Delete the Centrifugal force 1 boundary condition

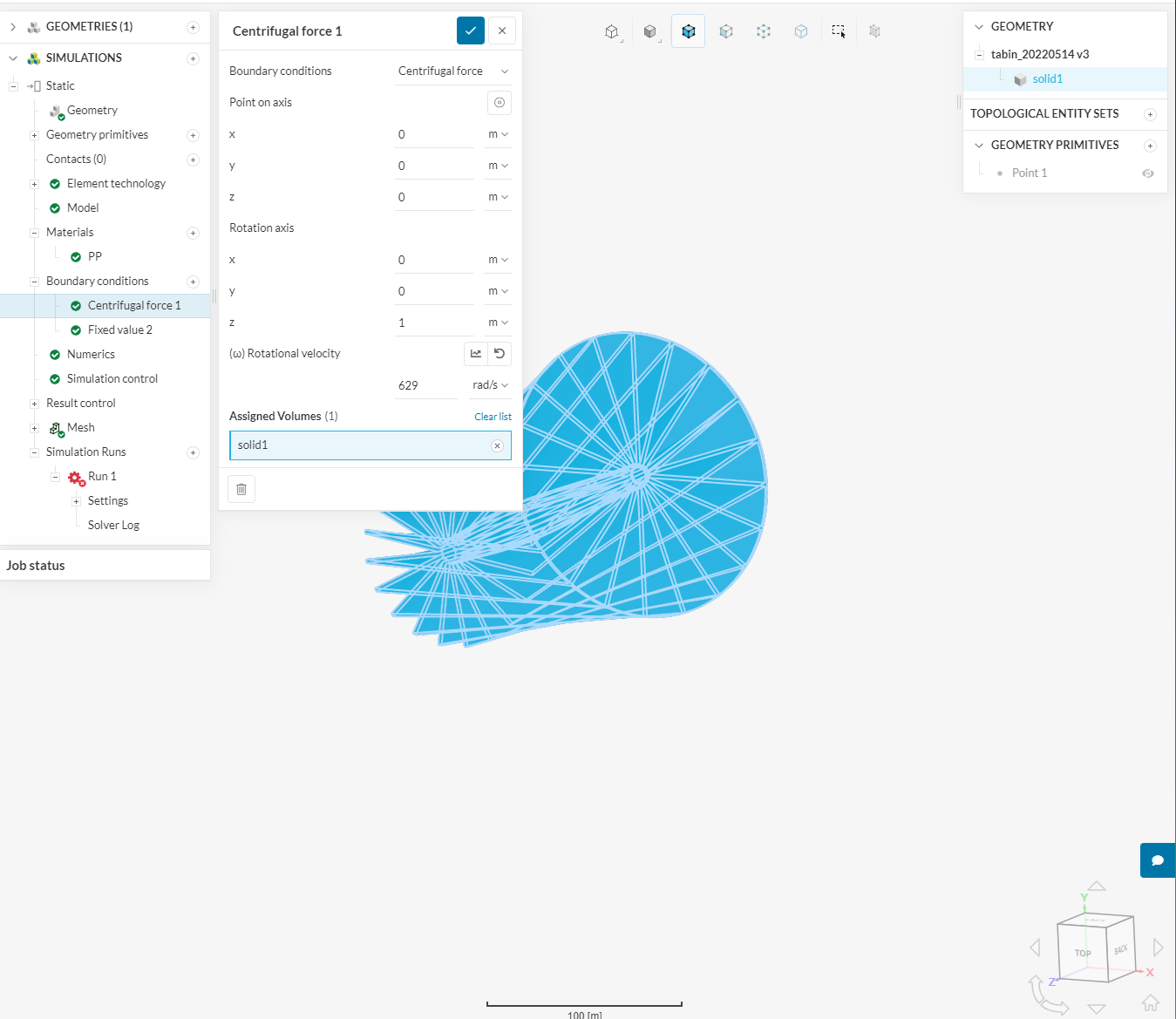click(241, 489)
